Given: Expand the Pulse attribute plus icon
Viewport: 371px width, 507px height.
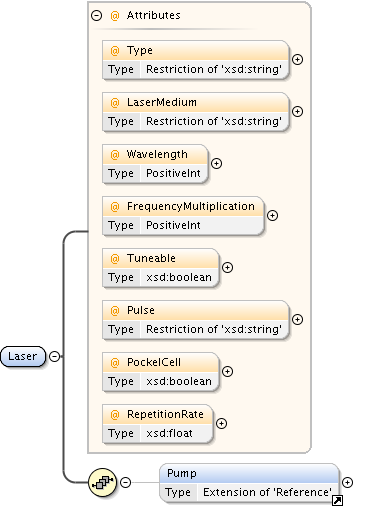Looking at the screenshot, I should click(x=297, y=320).
